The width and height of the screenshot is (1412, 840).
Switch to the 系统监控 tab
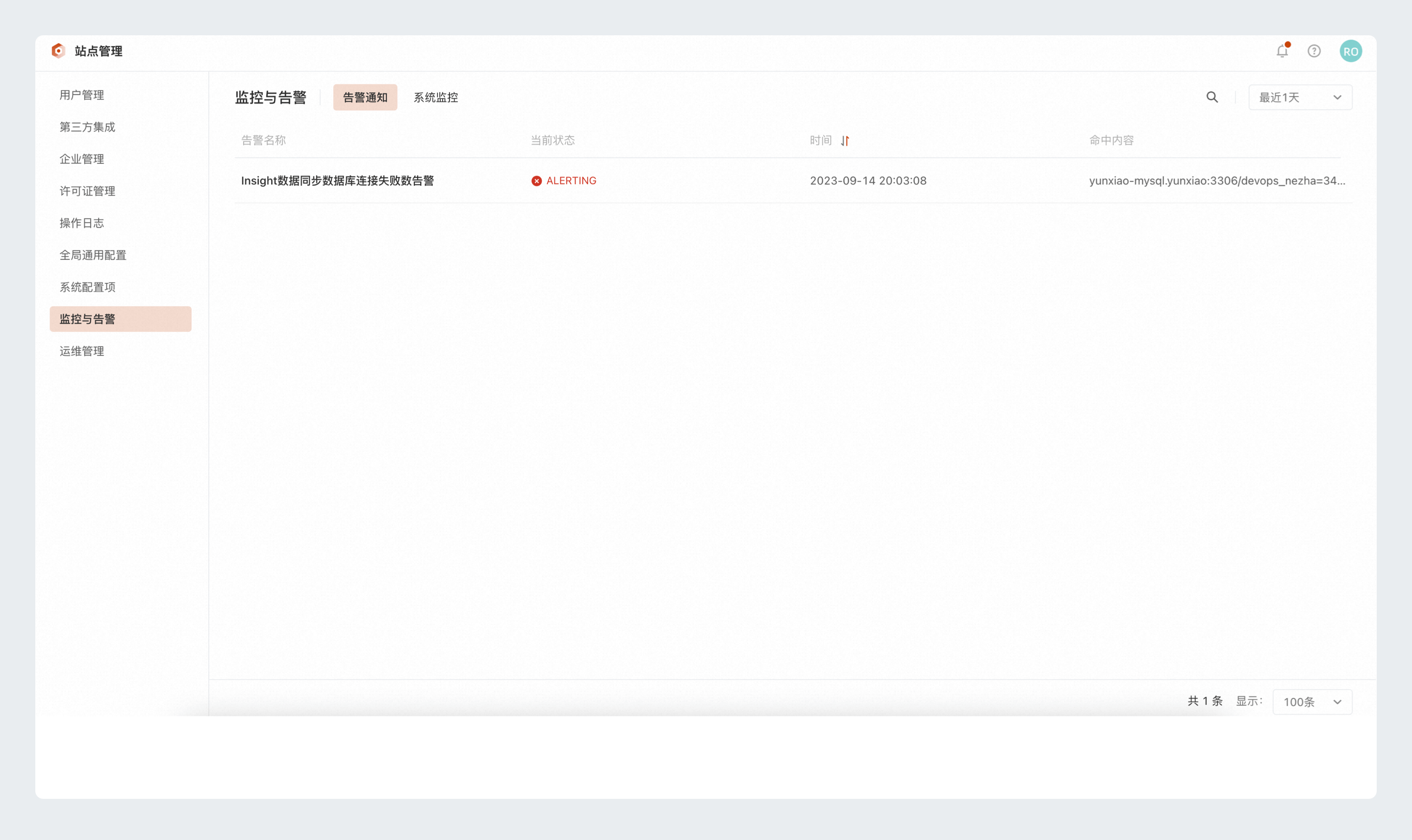pyautogui.click(x=435, y=98)
